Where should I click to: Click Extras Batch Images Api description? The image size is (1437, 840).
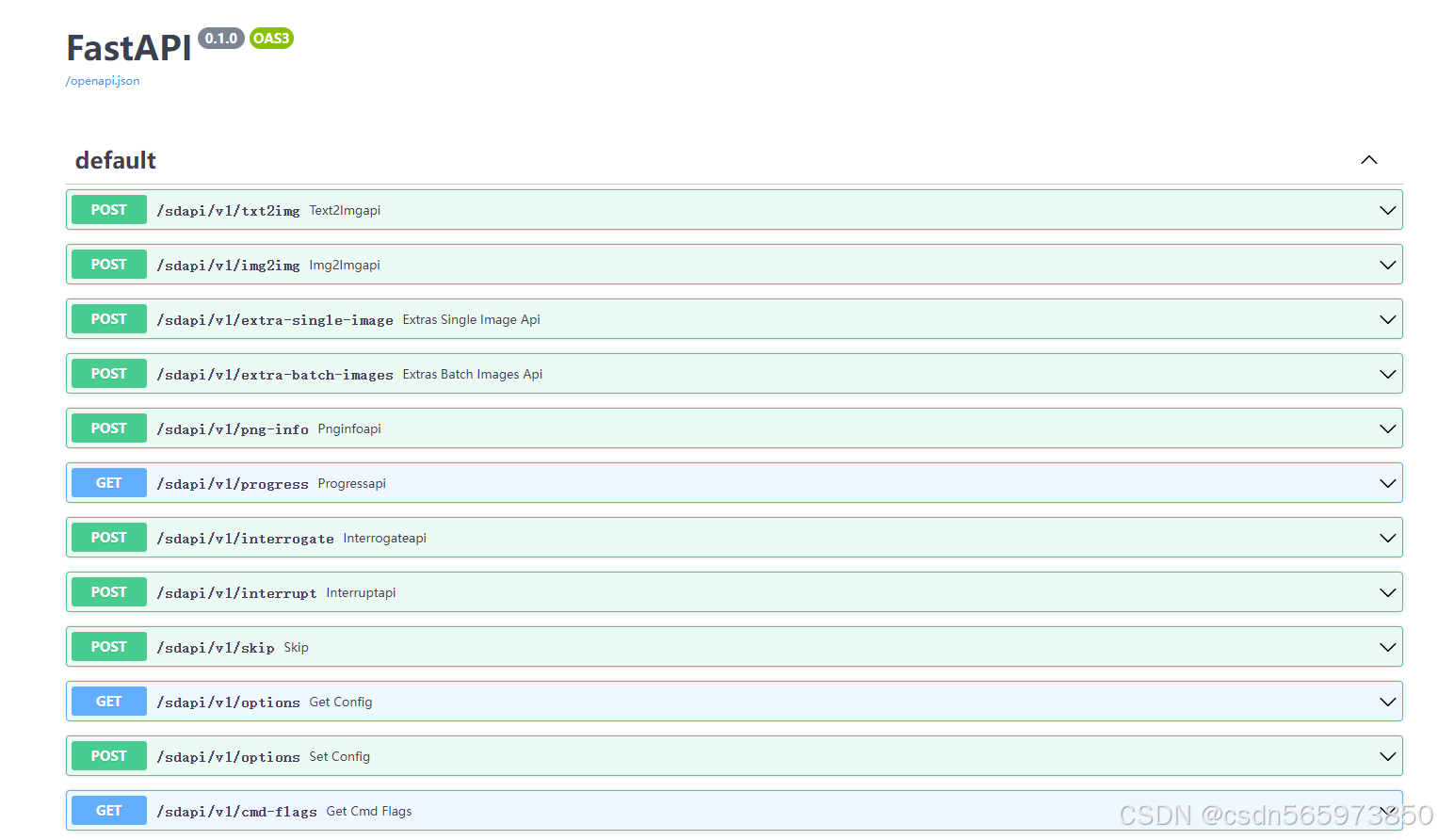(473, 374)
